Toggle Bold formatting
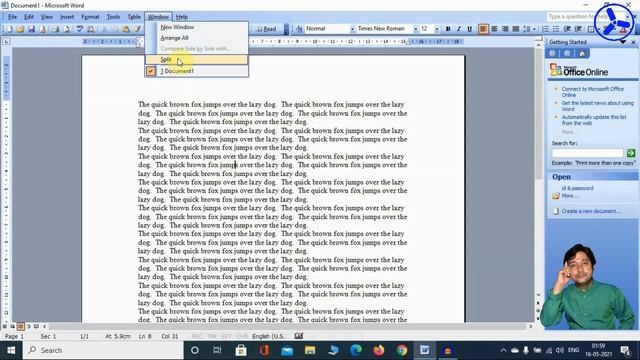Viewport: 640px width, 360px height. pos(448,29)
